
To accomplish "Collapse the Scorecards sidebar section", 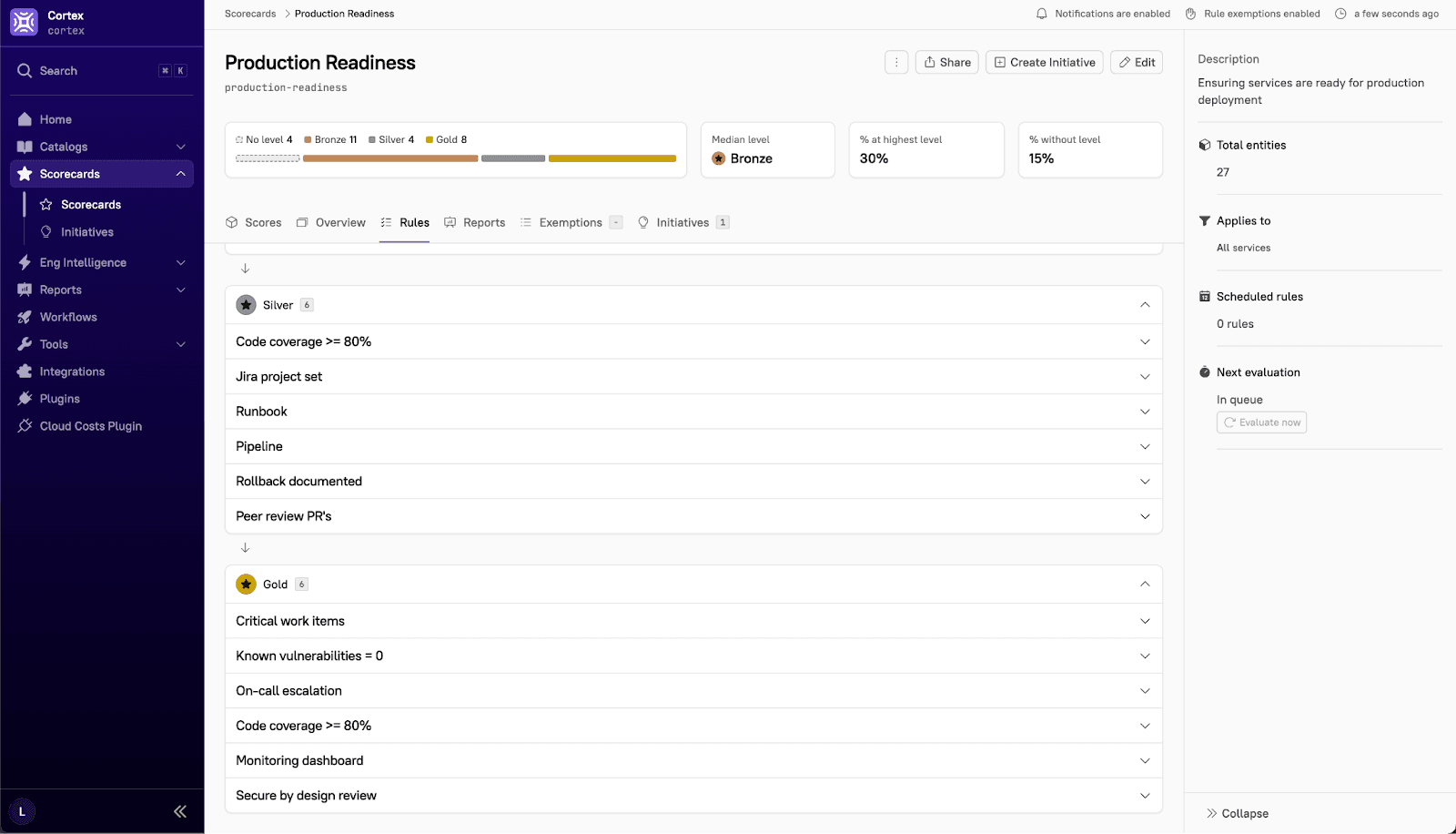I will 180,174.
